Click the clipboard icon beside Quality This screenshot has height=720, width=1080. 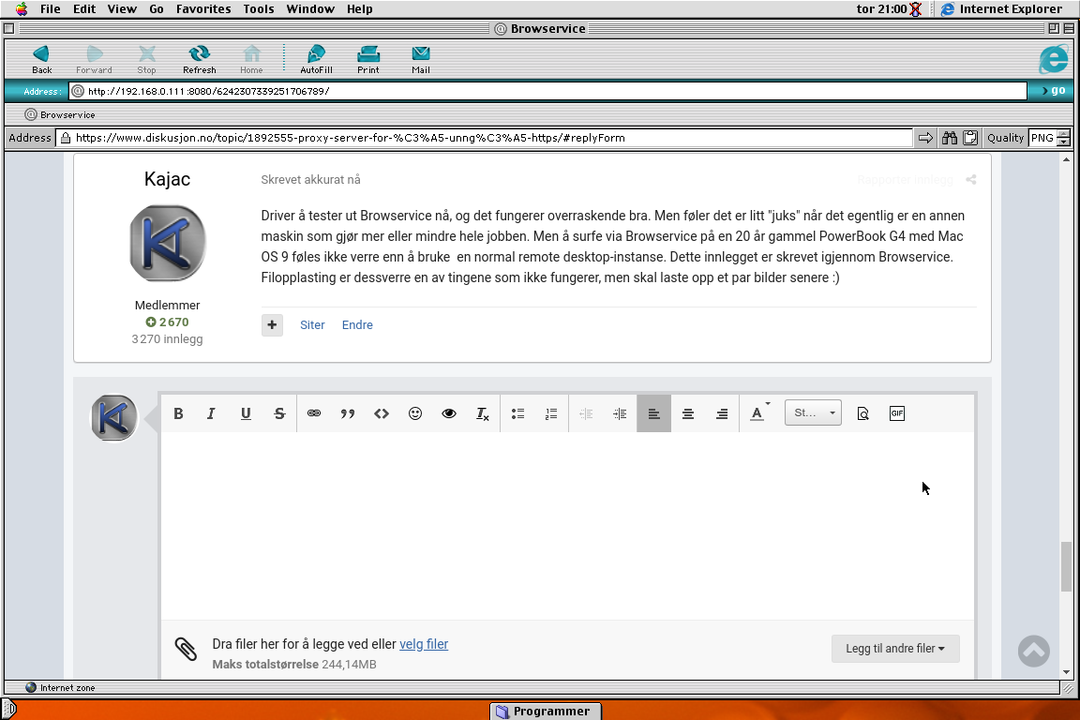[970, 138]
